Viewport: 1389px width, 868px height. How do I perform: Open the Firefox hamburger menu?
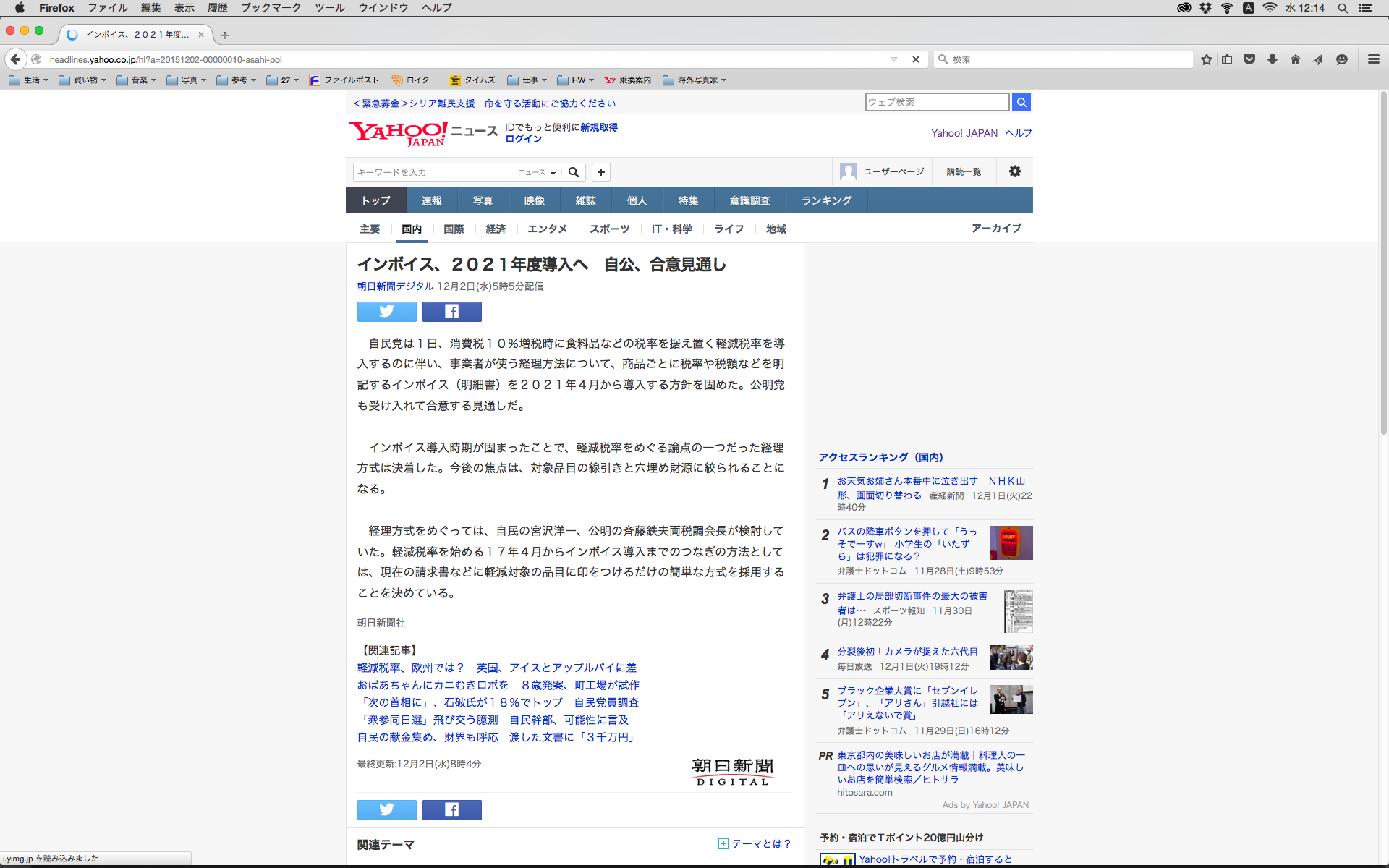[x=1373, y=59]
